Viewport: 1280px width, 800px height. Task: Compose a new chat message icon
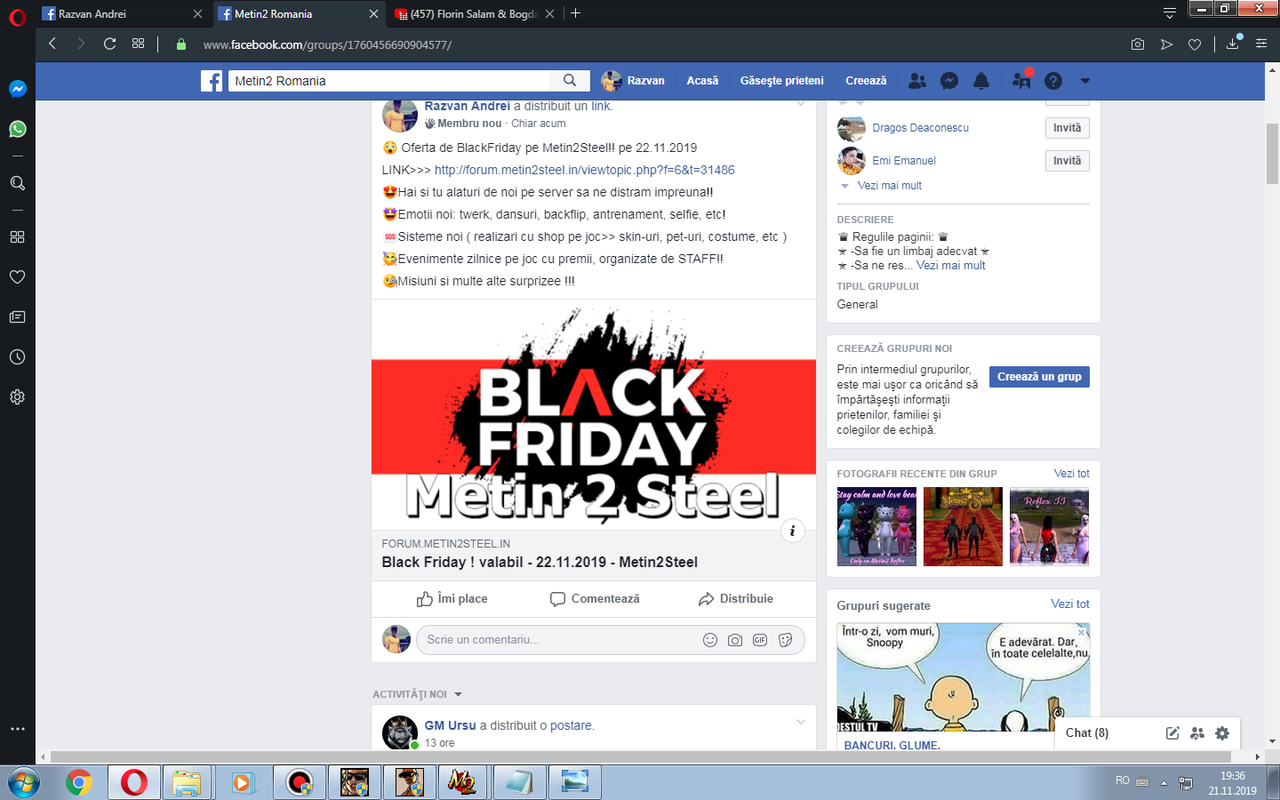[x=1173, y=733]
